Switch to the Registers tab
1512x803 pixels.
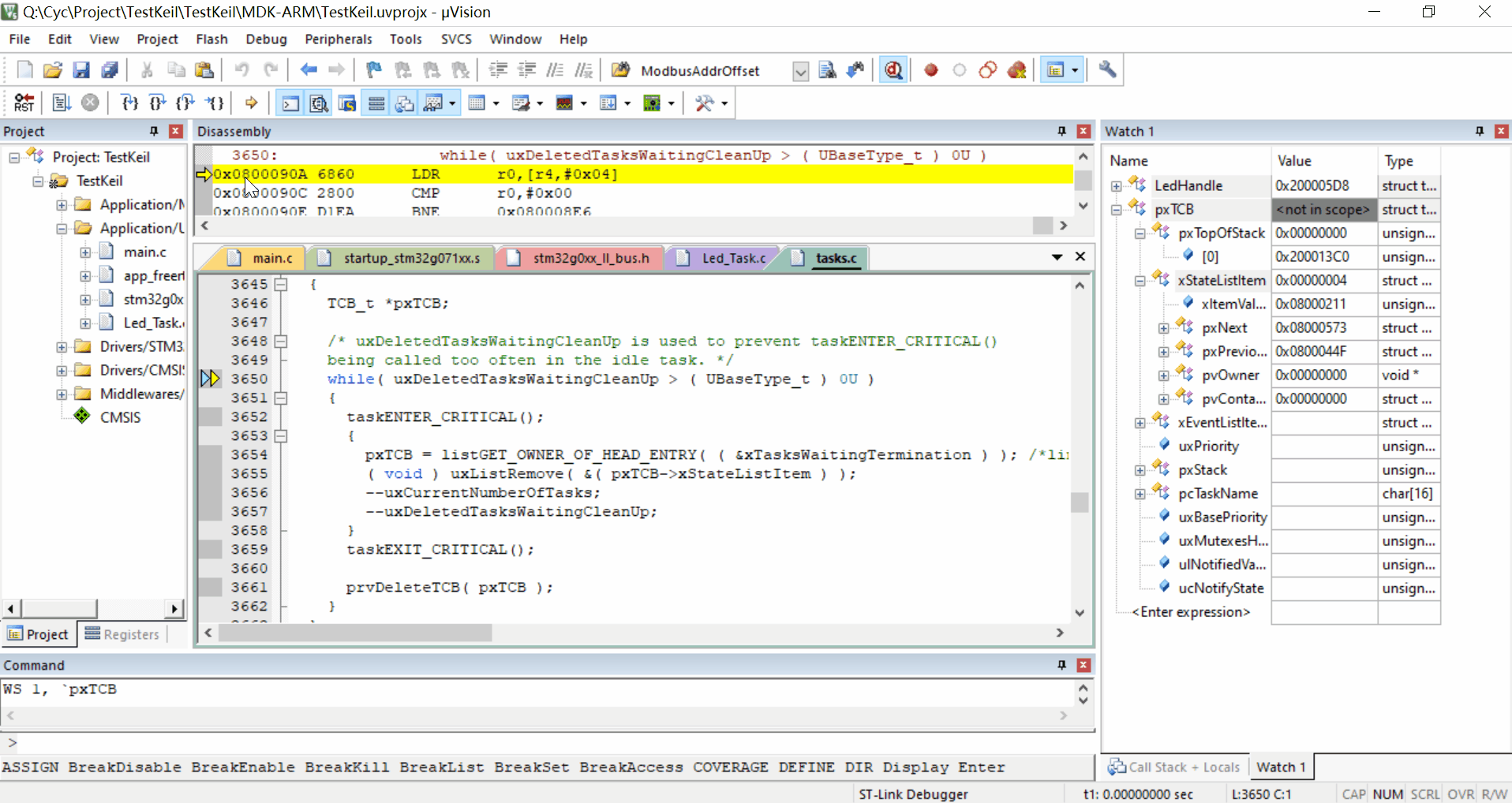coord(122,634)
